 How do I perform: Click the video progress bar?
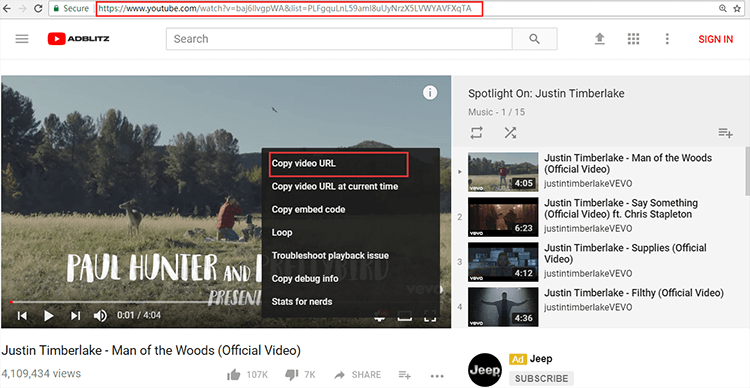[226, 302]
